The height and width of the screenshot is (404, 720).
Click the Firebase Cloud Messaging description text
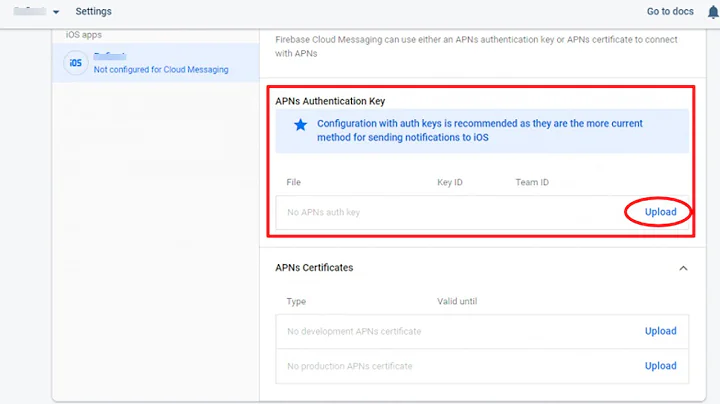[476, 46]
